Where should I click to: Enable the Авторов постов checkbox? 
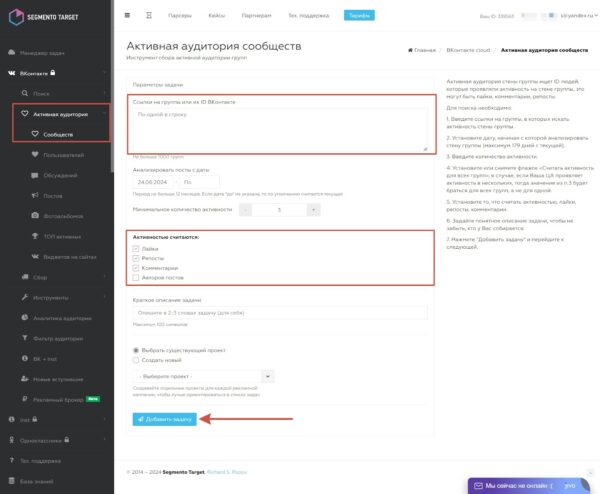coord(136,277)
